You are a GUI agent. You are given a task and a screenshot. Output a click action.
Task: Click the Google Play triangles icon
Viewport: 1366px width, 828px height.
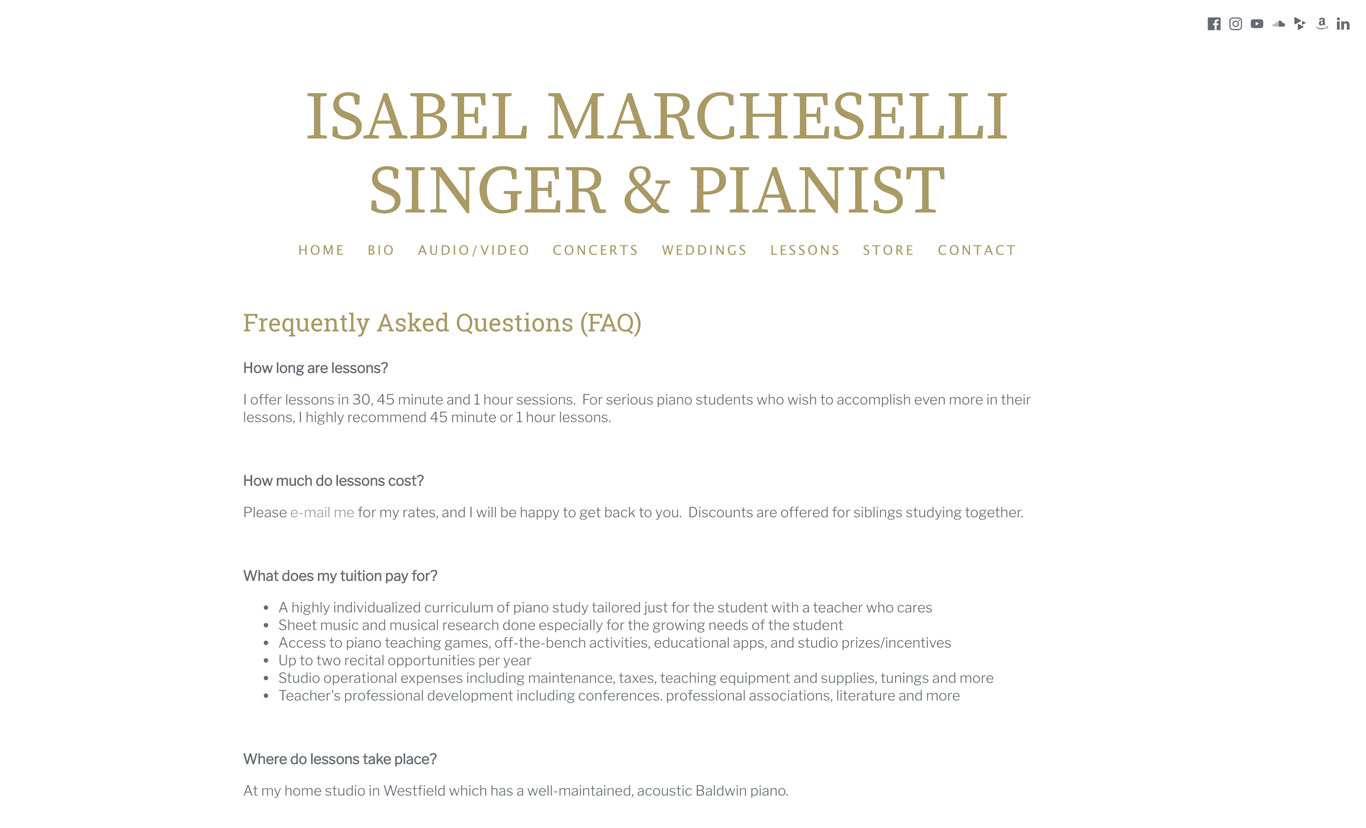(1300, 24)
